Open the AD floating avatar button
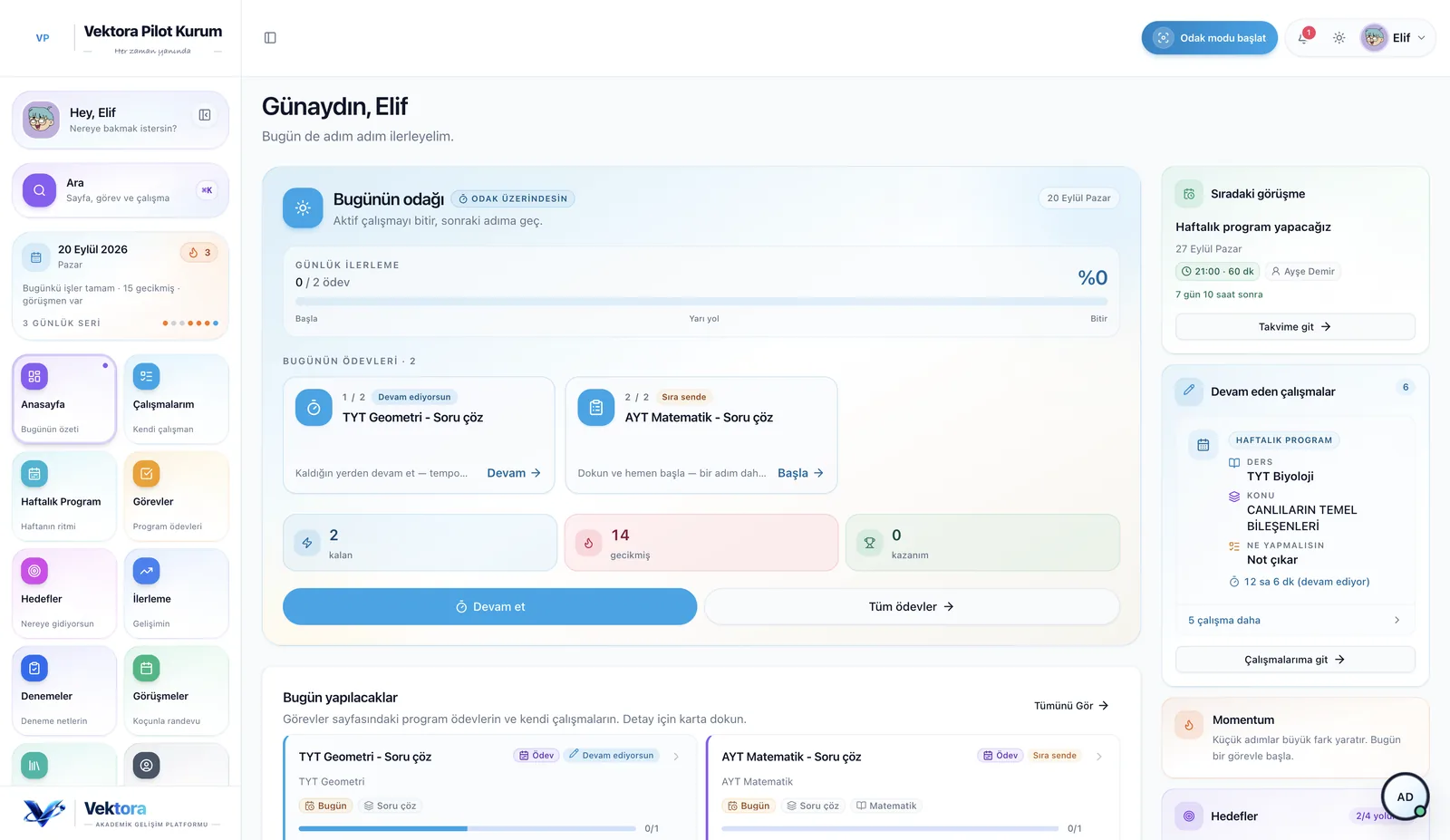The height and width of the screenshot is (840, 1450). coord(1405,797)
